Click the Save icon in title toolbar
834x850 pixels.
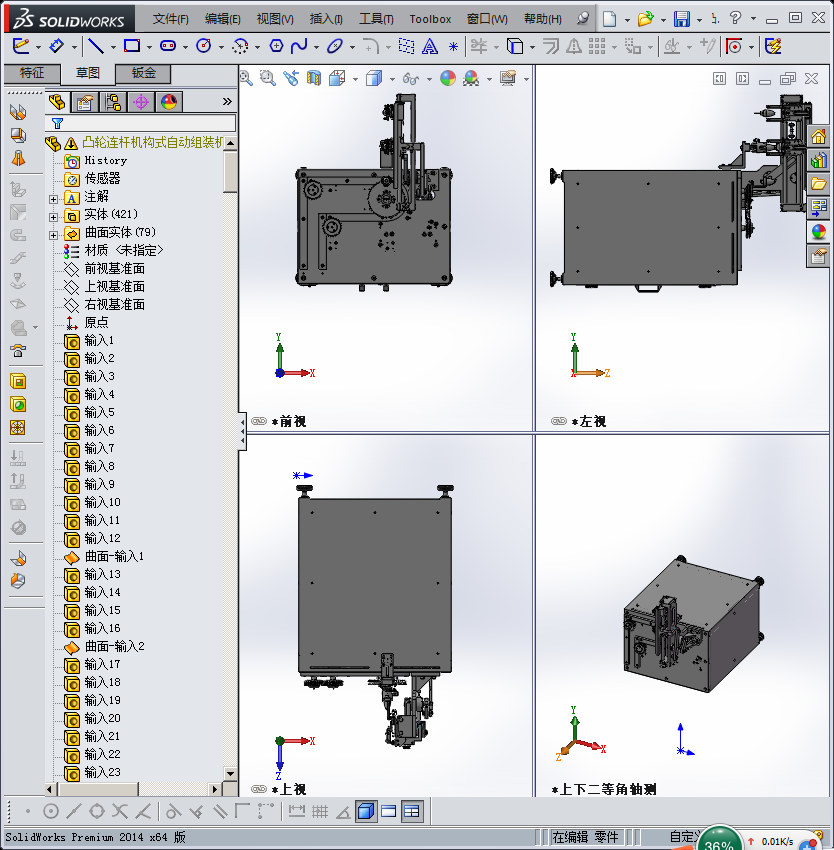coord(682,19)
